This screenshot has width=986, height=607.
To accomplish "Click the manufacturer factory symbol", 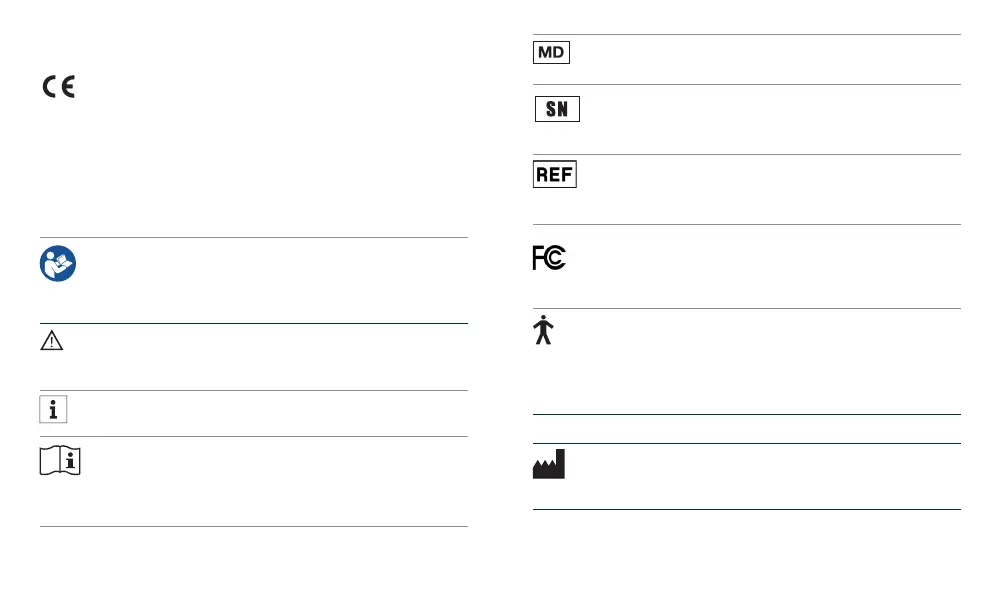I will 549,465.
